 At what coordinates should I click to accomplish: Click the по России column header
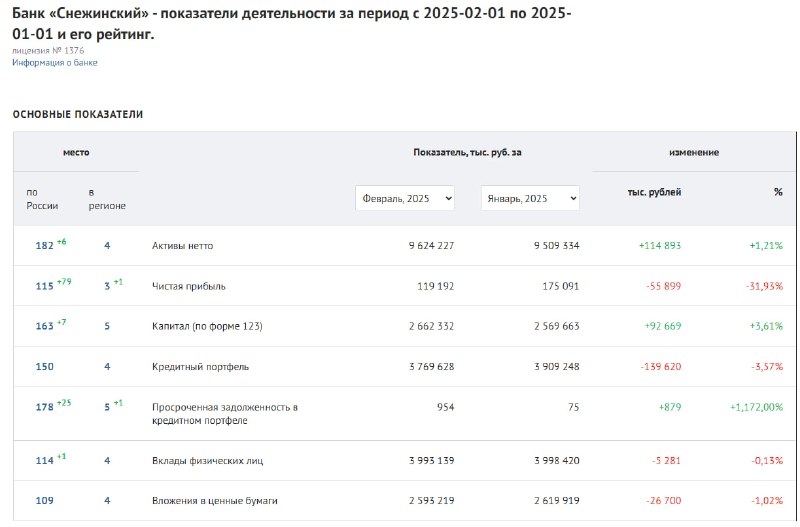coord(42,199)
